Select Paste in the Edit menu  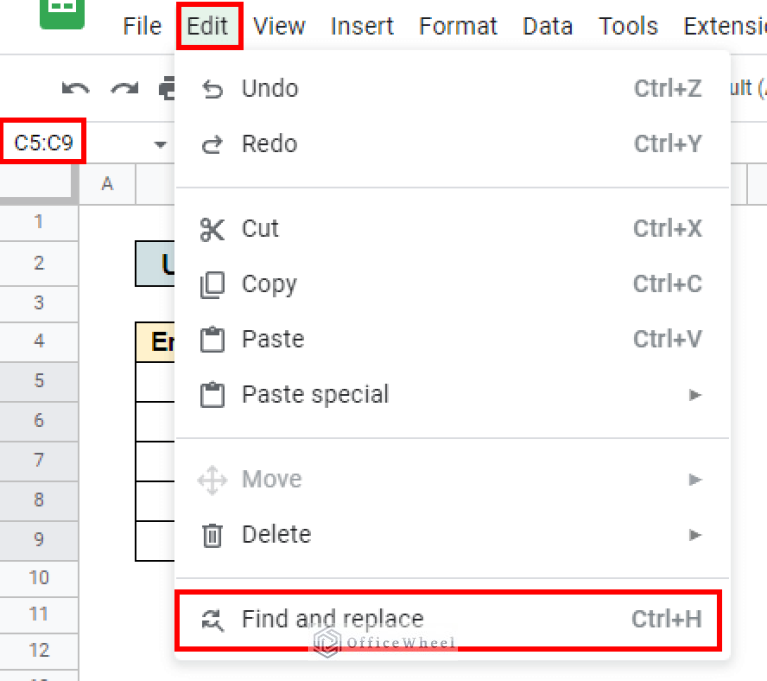[452, 339]
